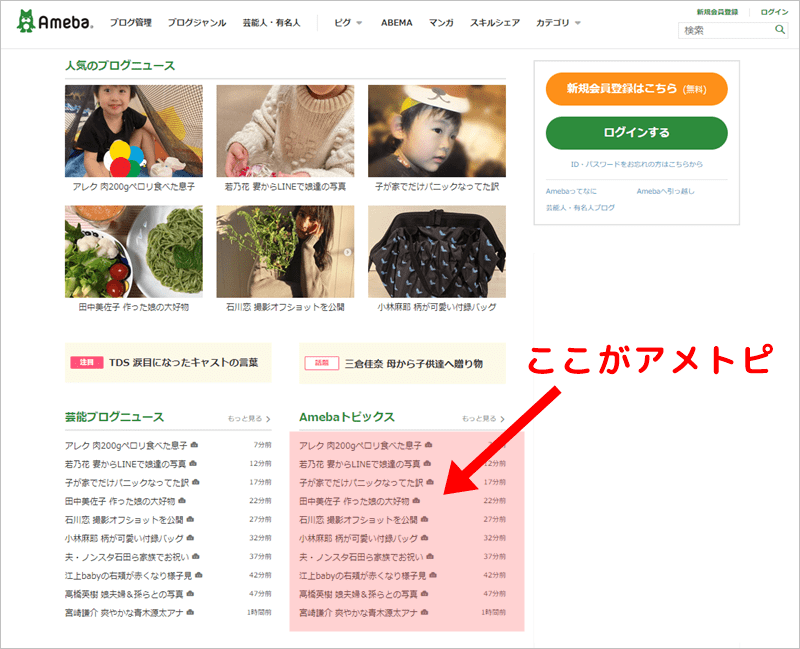The height and width of the screenshot is (649, 800).
Task: Open 江上babyの右頬が赤くなり様子見 in Amebaトピックス
Action: click(362, 576)
